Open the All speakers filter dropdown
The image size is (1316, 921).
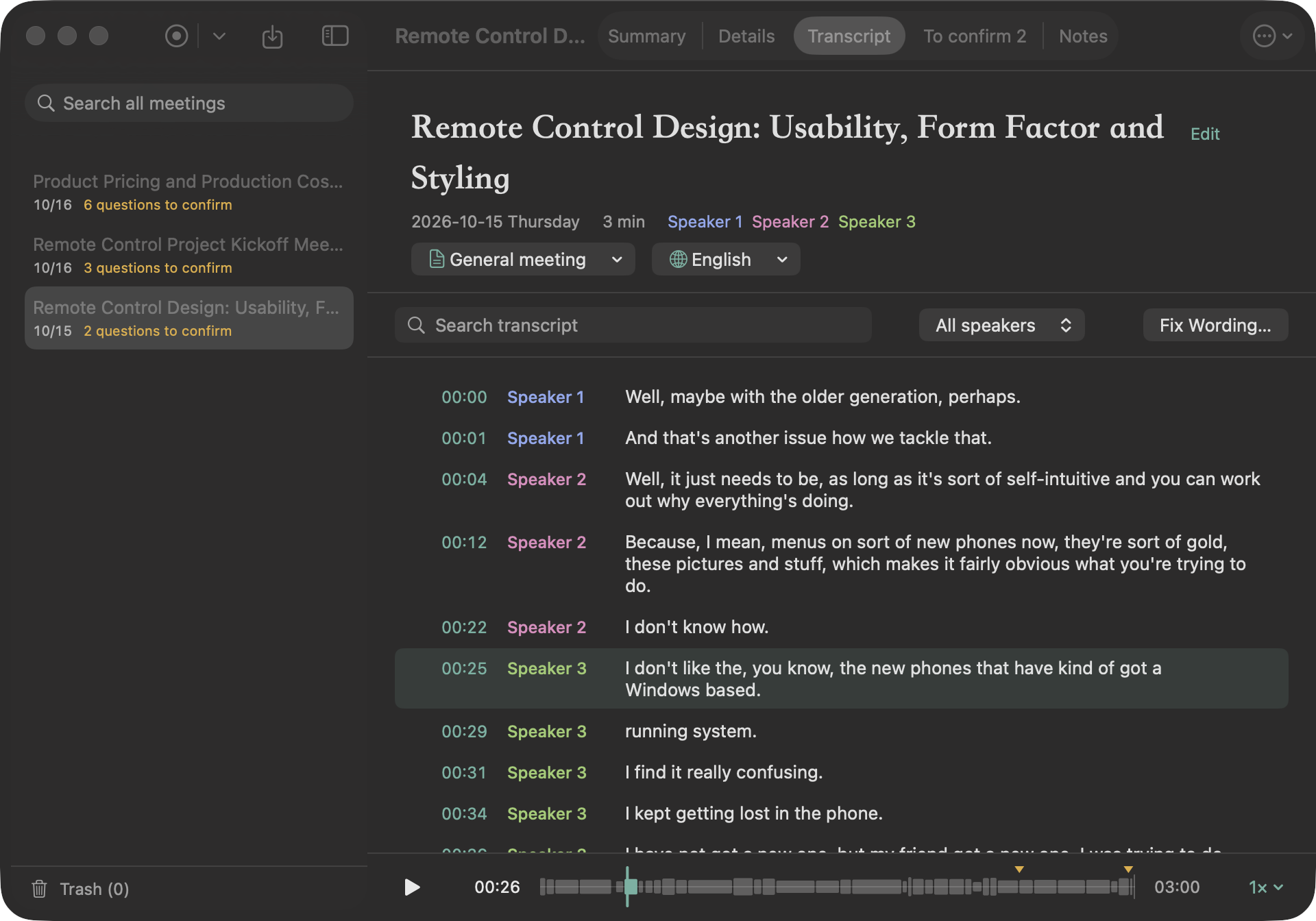click(1001, 325)
